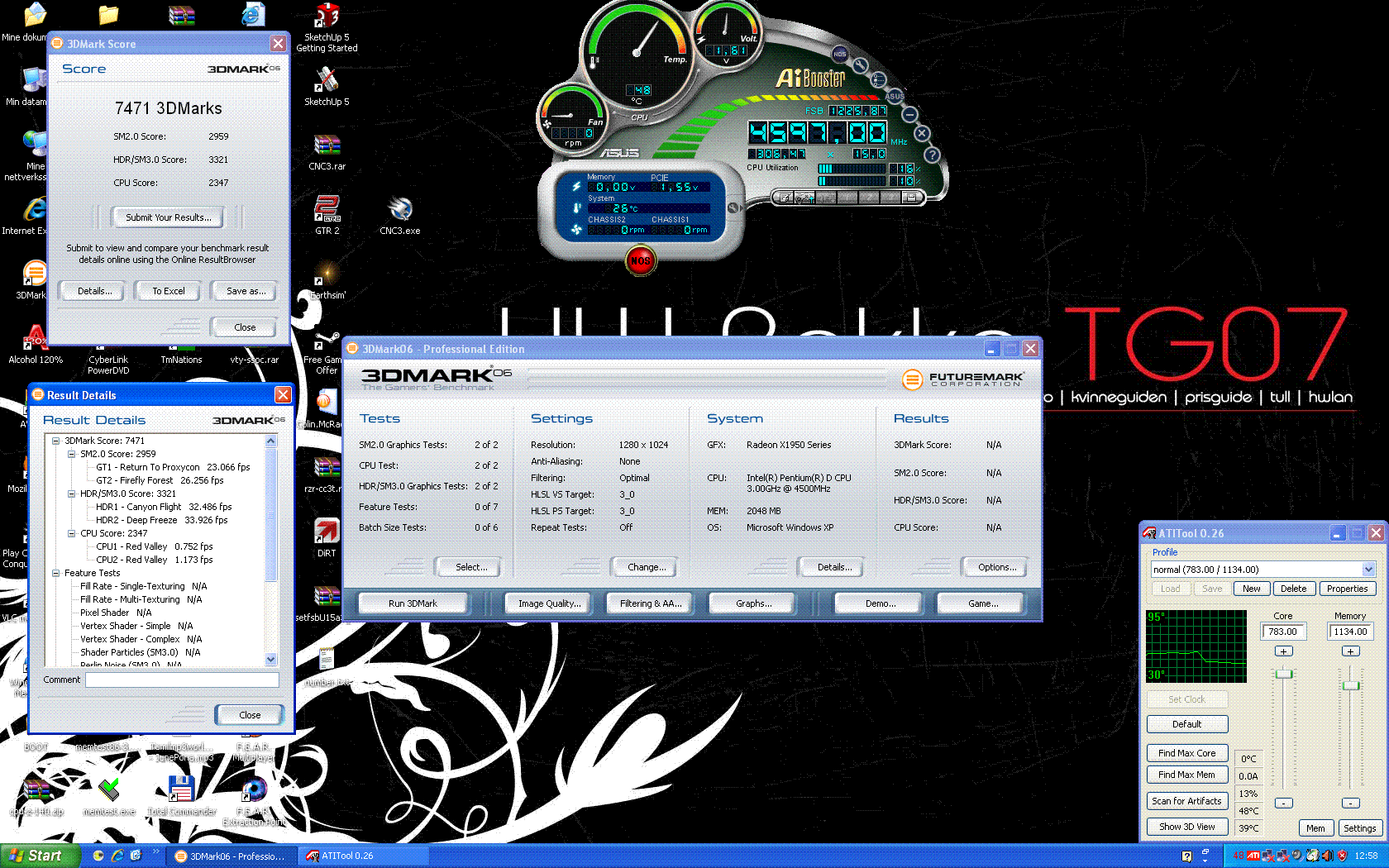Open the memtest.exe desktop icon
This screenshot has width=1389, height=868.
109,796
